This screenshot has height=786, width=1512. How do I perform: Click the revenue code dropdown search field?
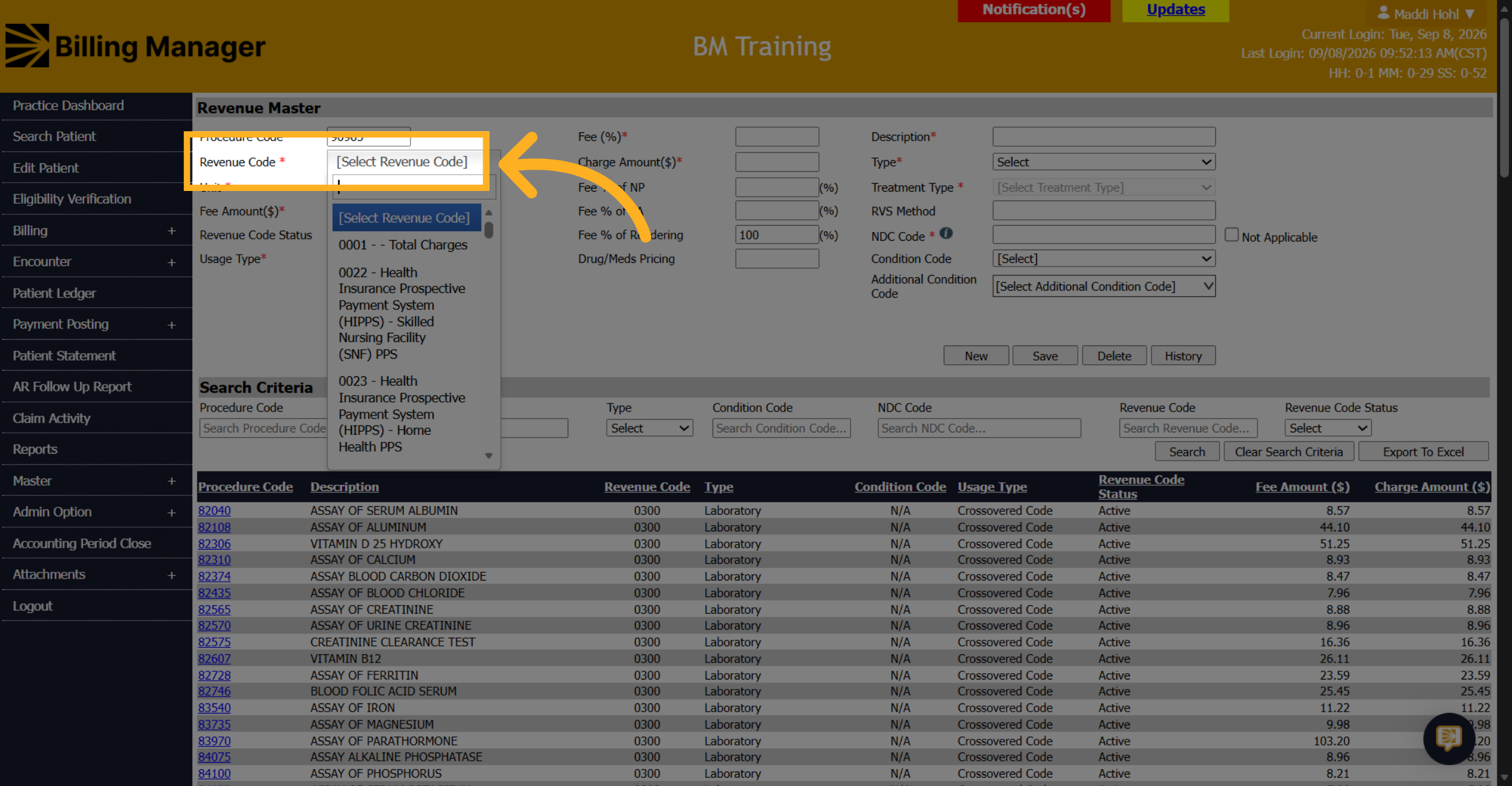pos(413,186)
